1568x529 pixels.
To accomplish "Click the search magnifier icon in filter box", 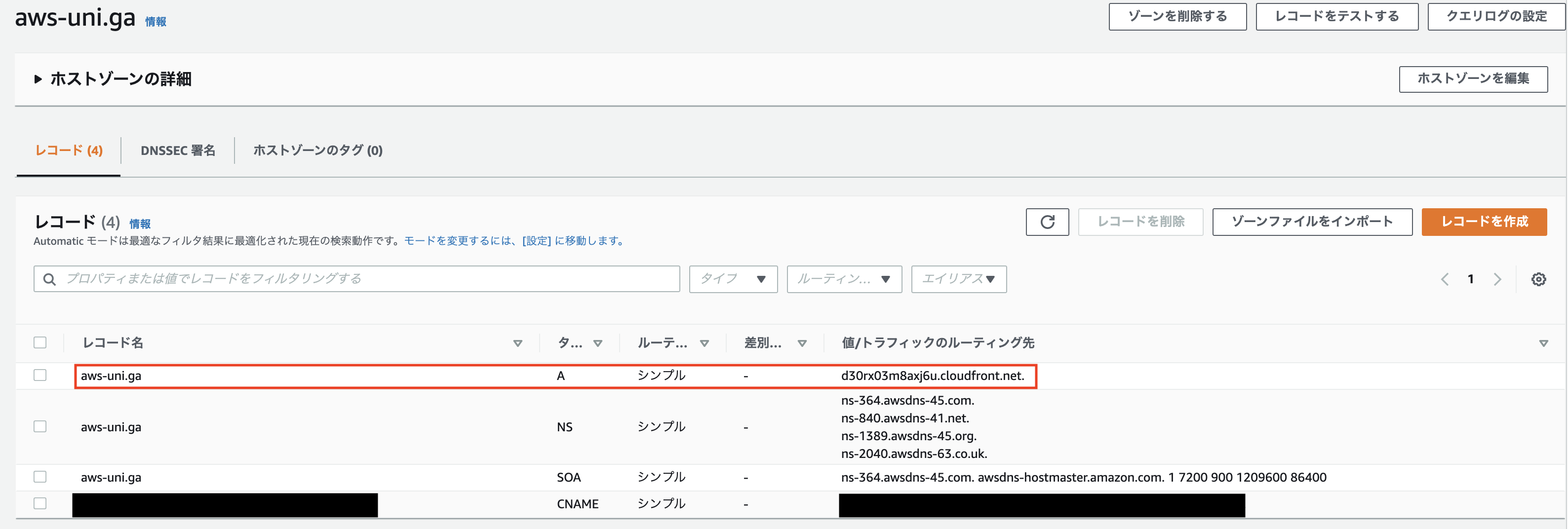I will pos(50,279).
